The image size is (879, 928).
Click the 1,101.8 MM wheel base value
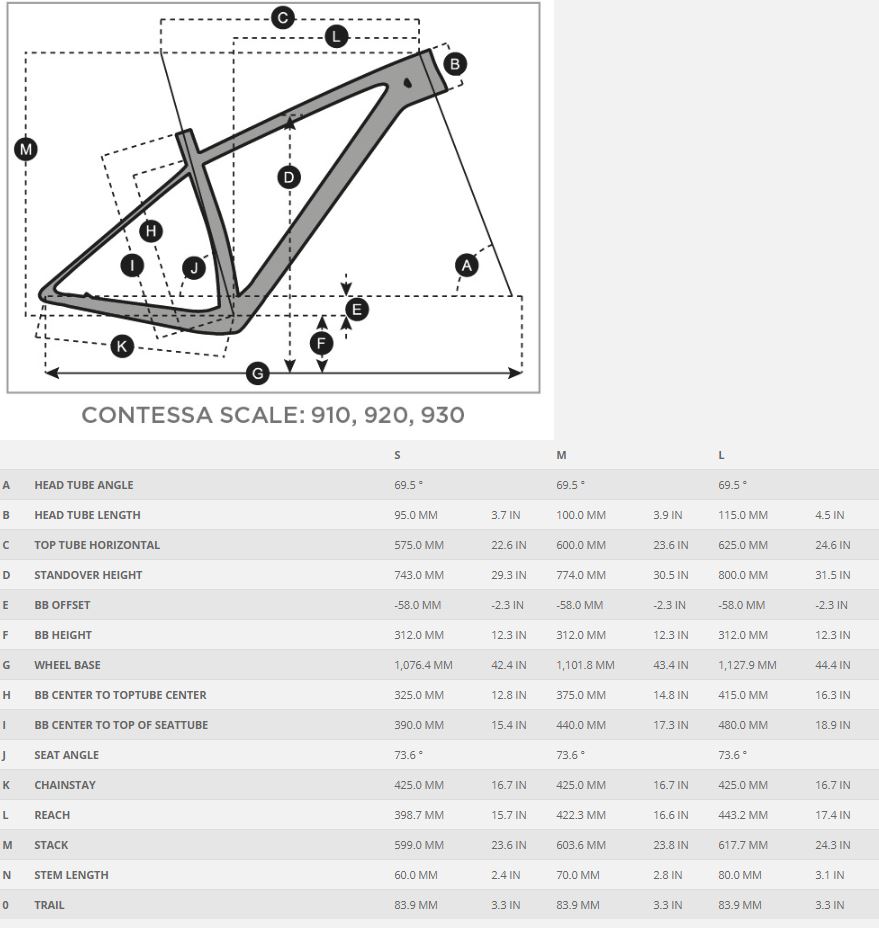coord(585,665)
